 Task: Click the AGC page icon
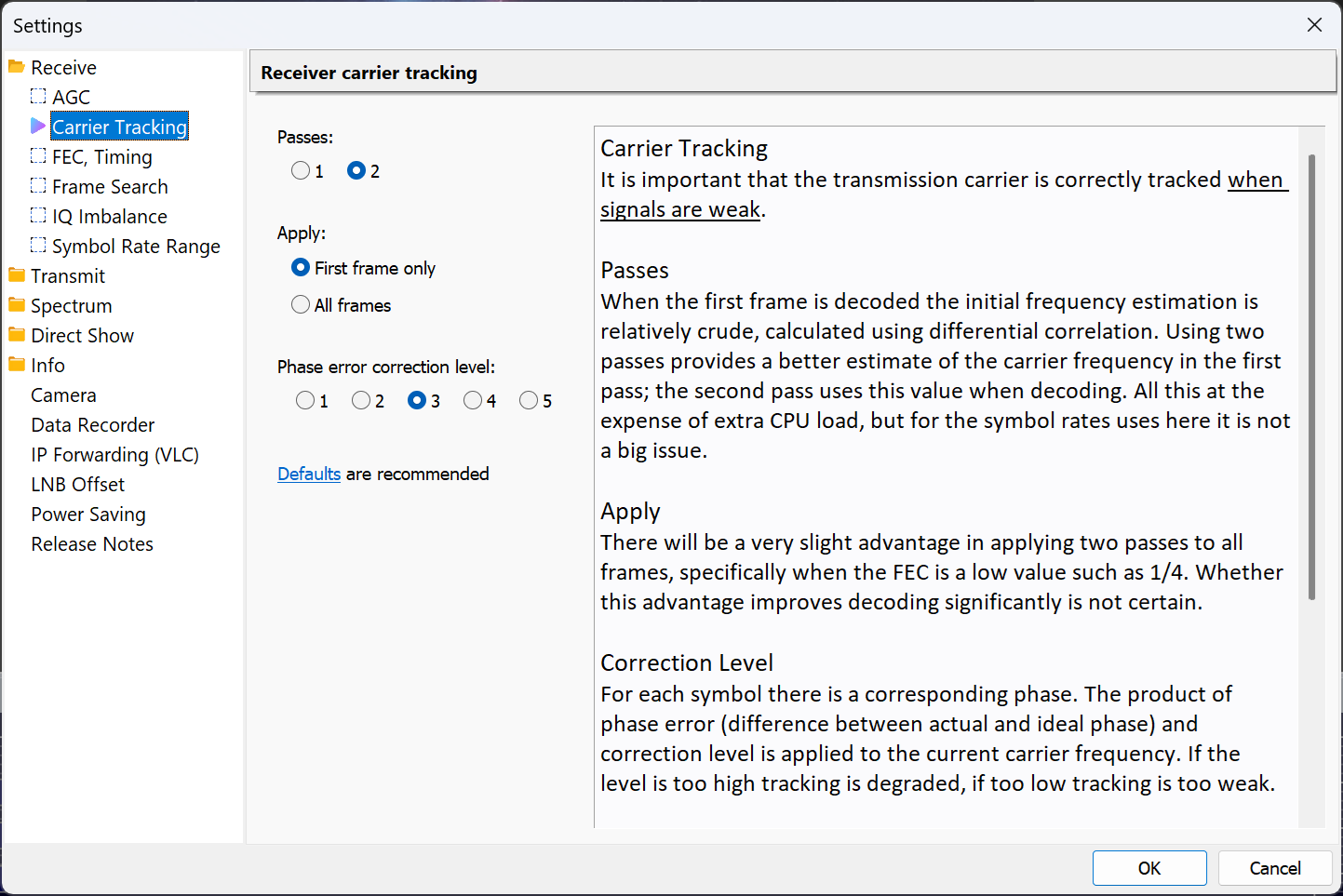pyautogui.click(x=38, y=96)
